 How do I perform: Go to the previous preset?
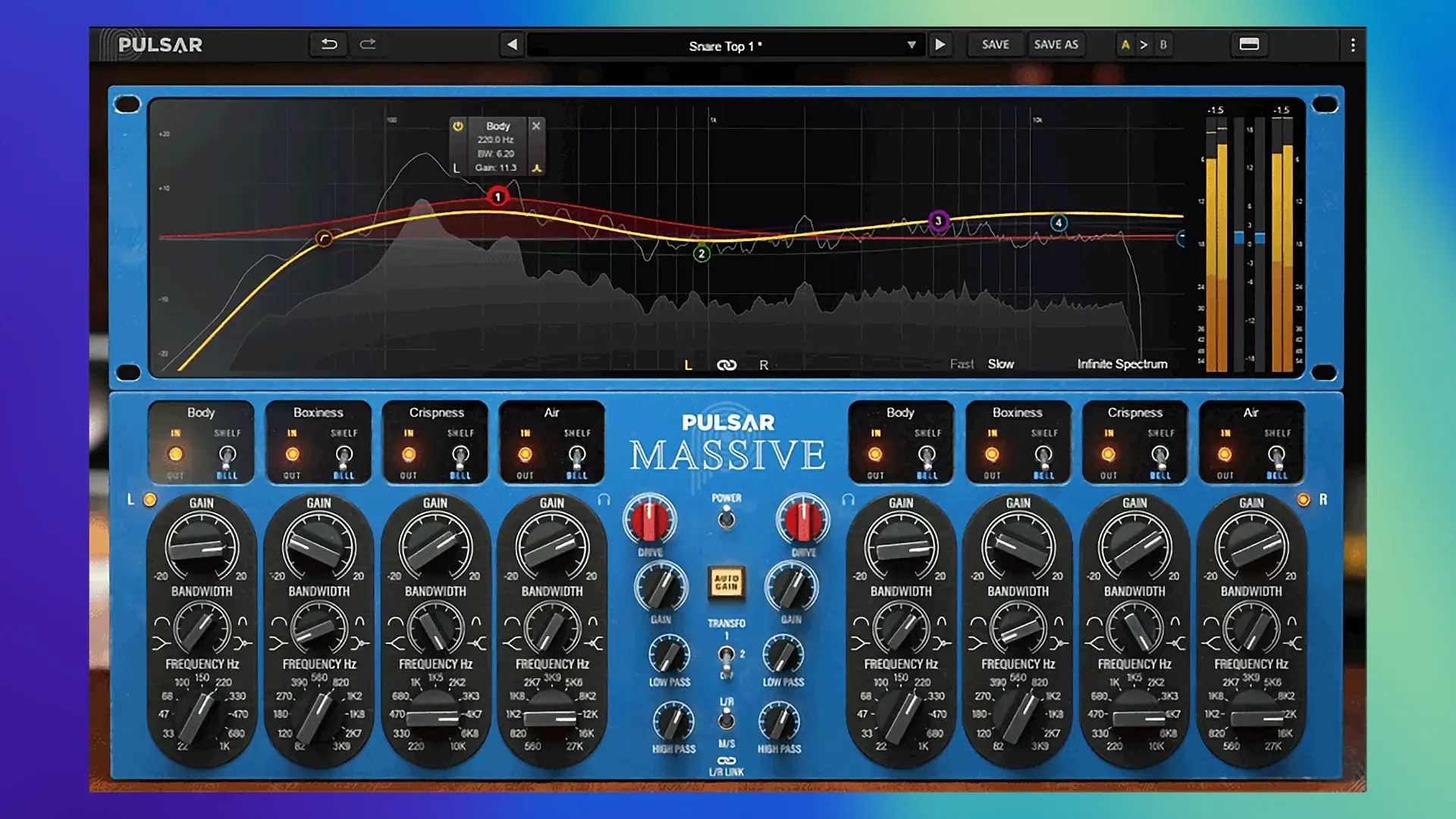coord(512,45)
